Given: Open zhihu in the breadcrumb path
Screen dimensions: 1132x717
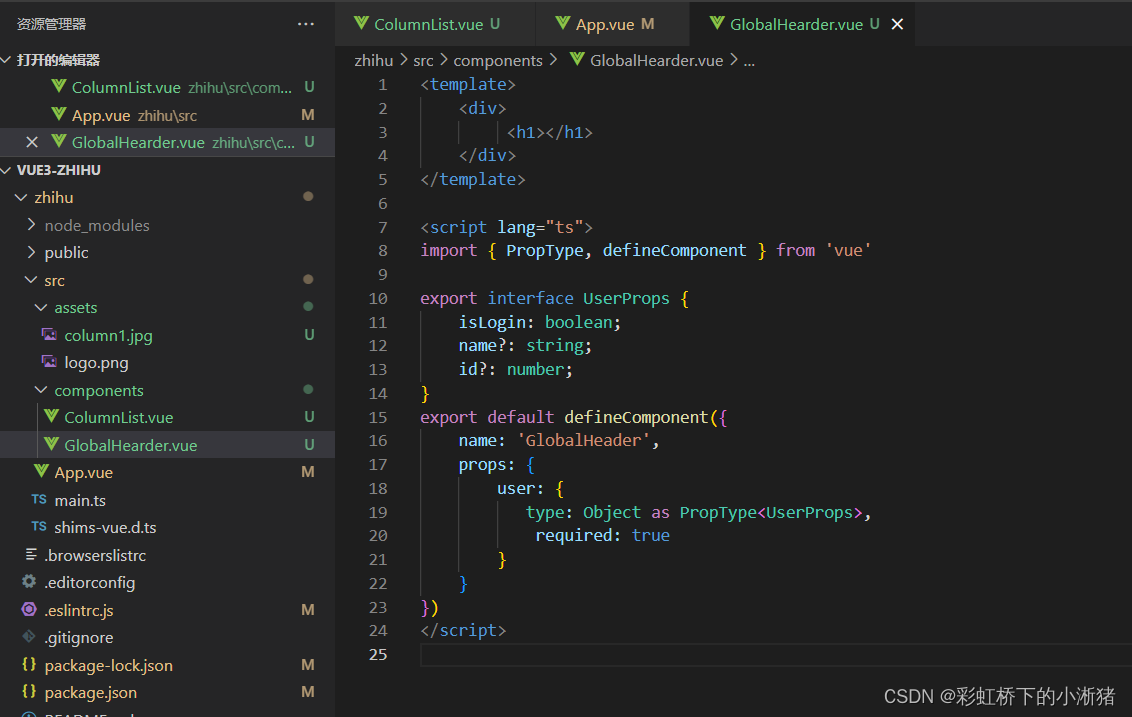Looking at the screenshot, I should click(x=373, y=61).
